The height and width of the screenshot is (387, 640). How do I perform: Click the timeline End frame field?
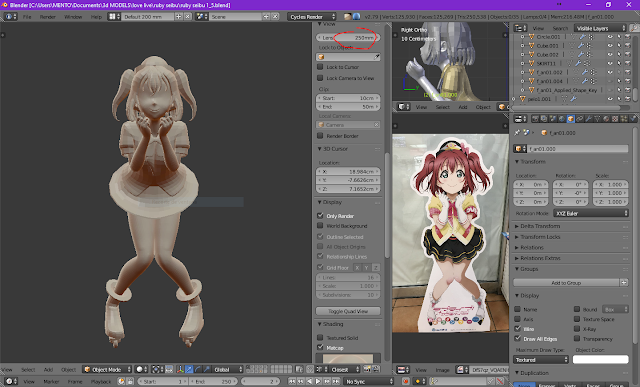(x=213, y=381)
